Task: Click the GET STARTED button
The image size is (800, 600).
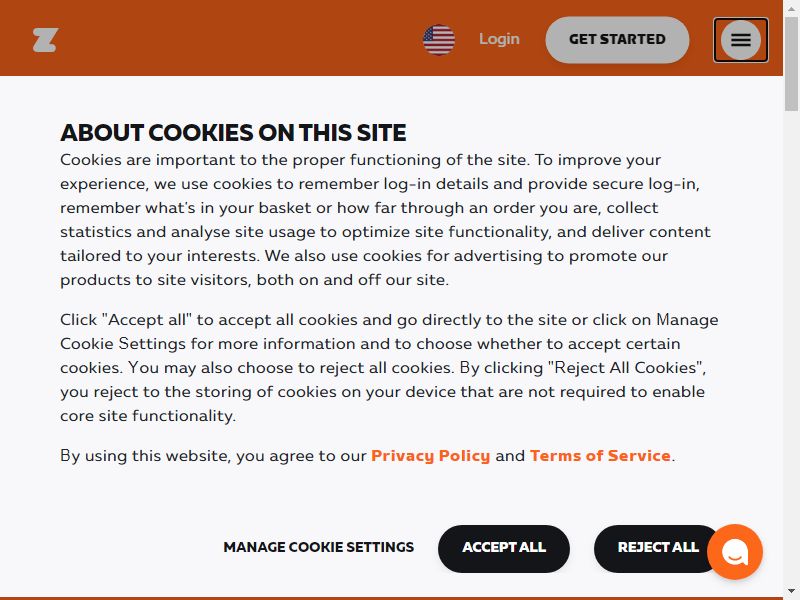Action: (x=617, y=40)
